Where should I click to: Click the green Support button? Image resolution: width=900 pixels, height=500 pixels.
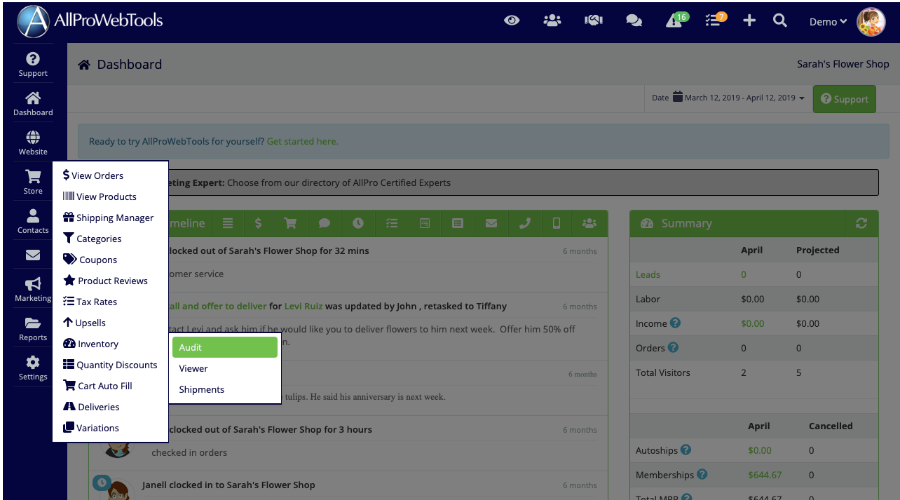click(844, 99)
